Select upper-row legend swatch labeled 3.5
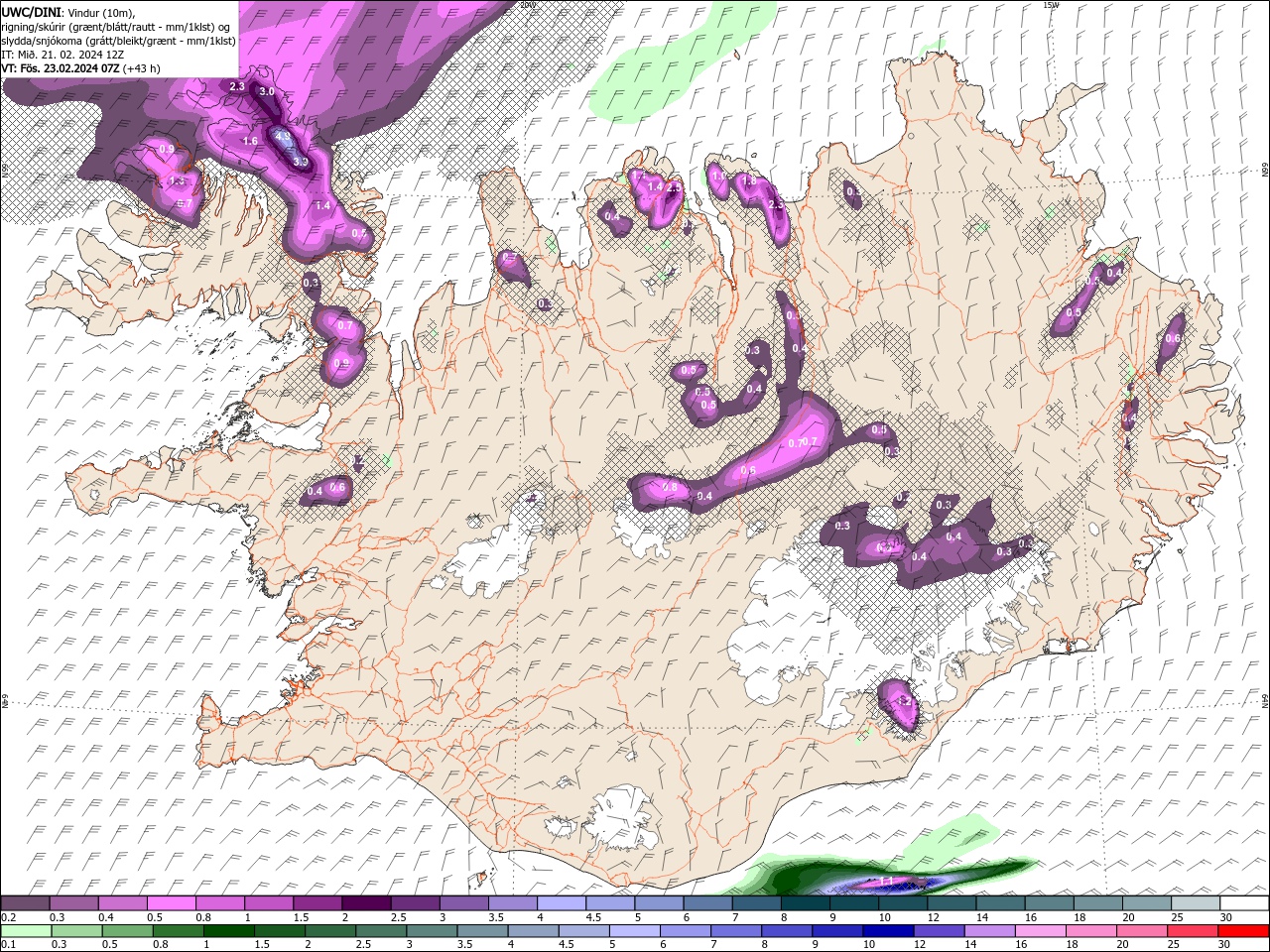 point(511,903)
